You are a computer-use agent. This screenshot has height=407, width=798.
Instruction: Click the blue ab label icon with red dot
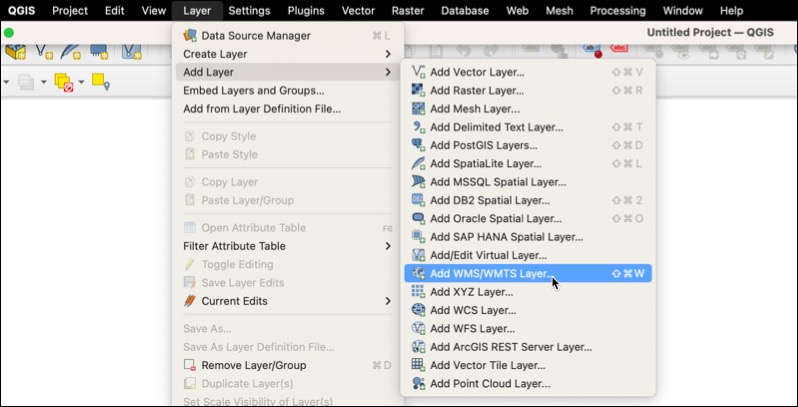[592, 50]
